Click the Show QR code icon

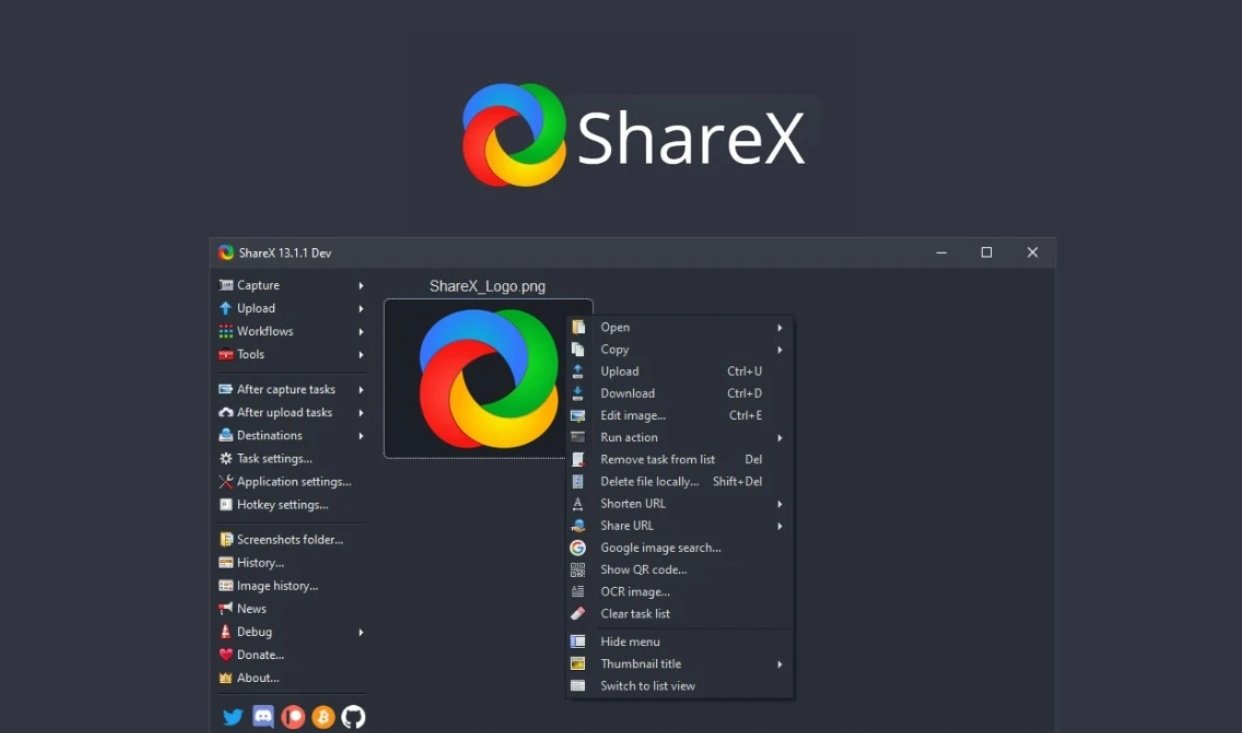point(578,570)
